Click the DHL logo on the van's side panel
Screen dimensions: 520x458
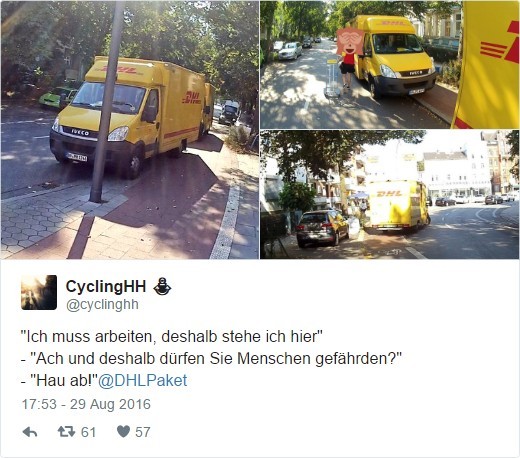(x=191, y=97)
